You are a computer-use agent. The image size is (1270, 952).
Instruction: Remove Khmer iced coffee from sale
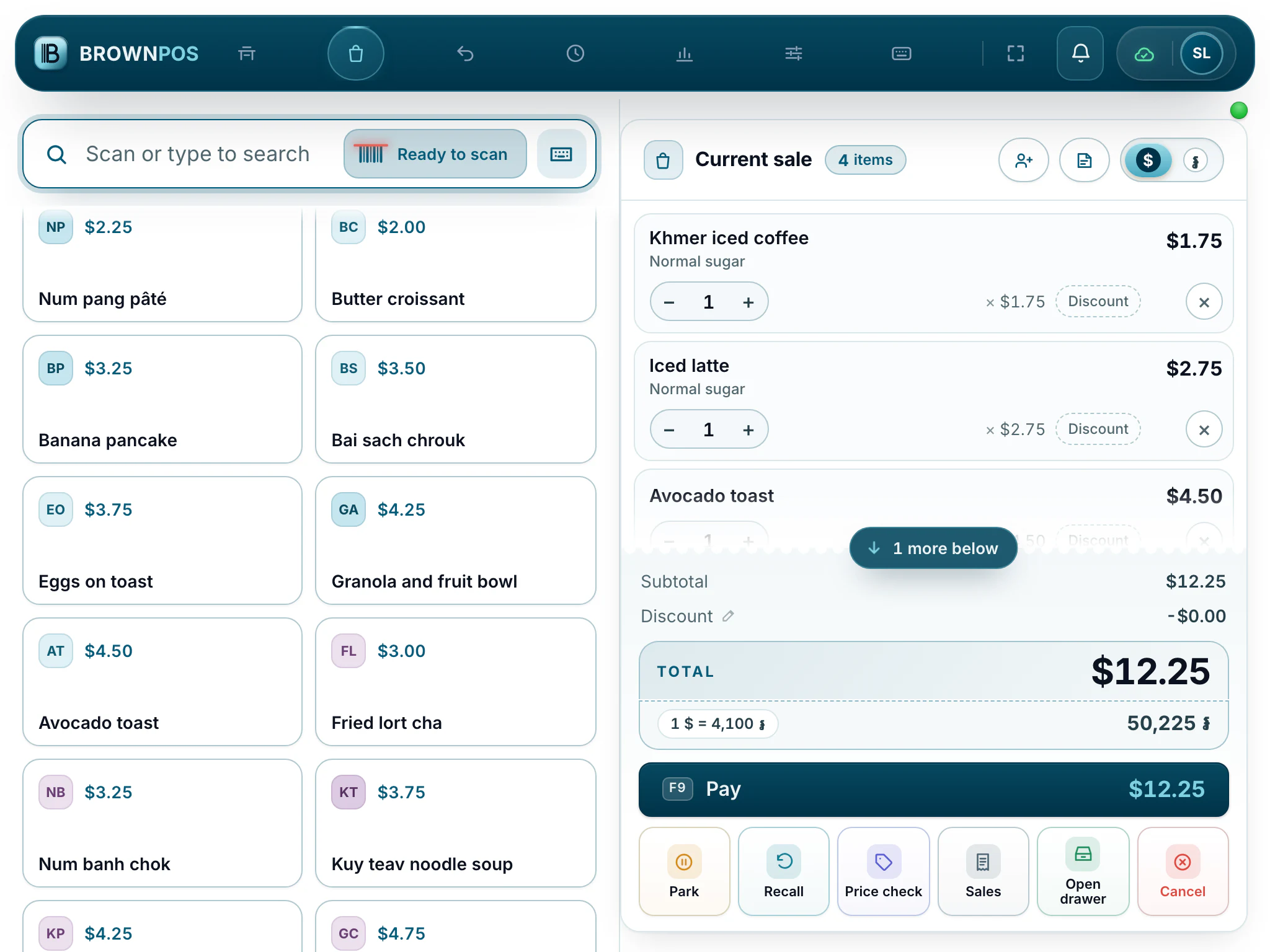tap(1204, 302)
